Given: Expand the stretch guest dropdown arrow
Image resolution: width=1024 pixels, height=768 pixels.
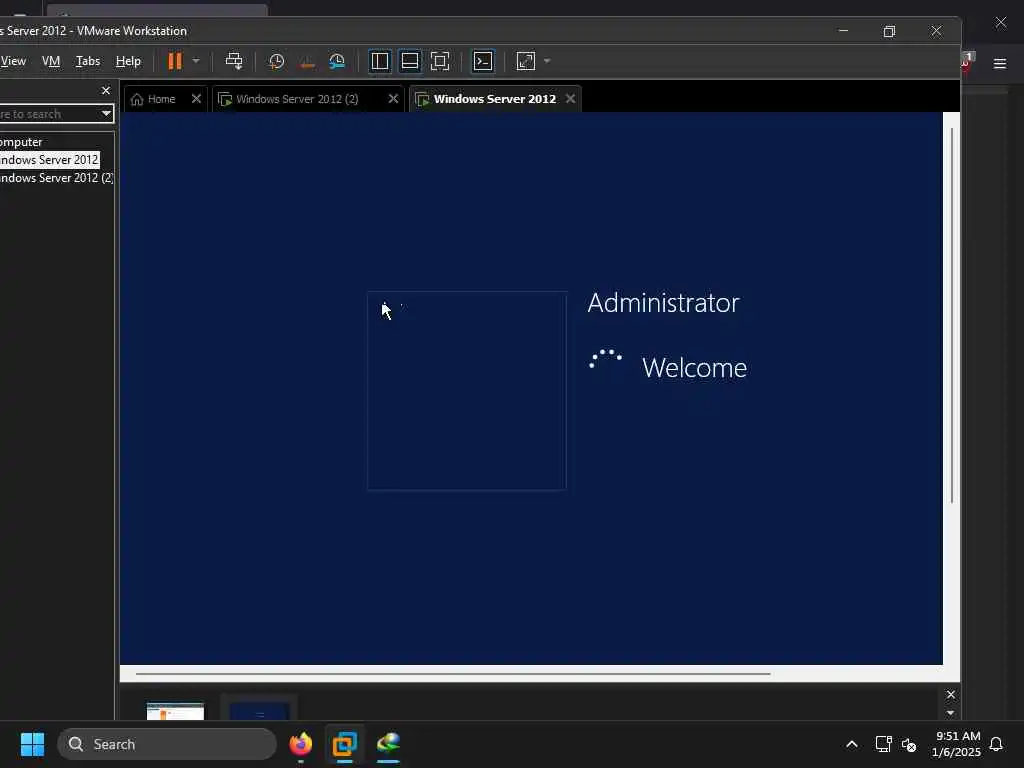Looking at the screenshot, I should pyautogui.click(x=547, y=61).
